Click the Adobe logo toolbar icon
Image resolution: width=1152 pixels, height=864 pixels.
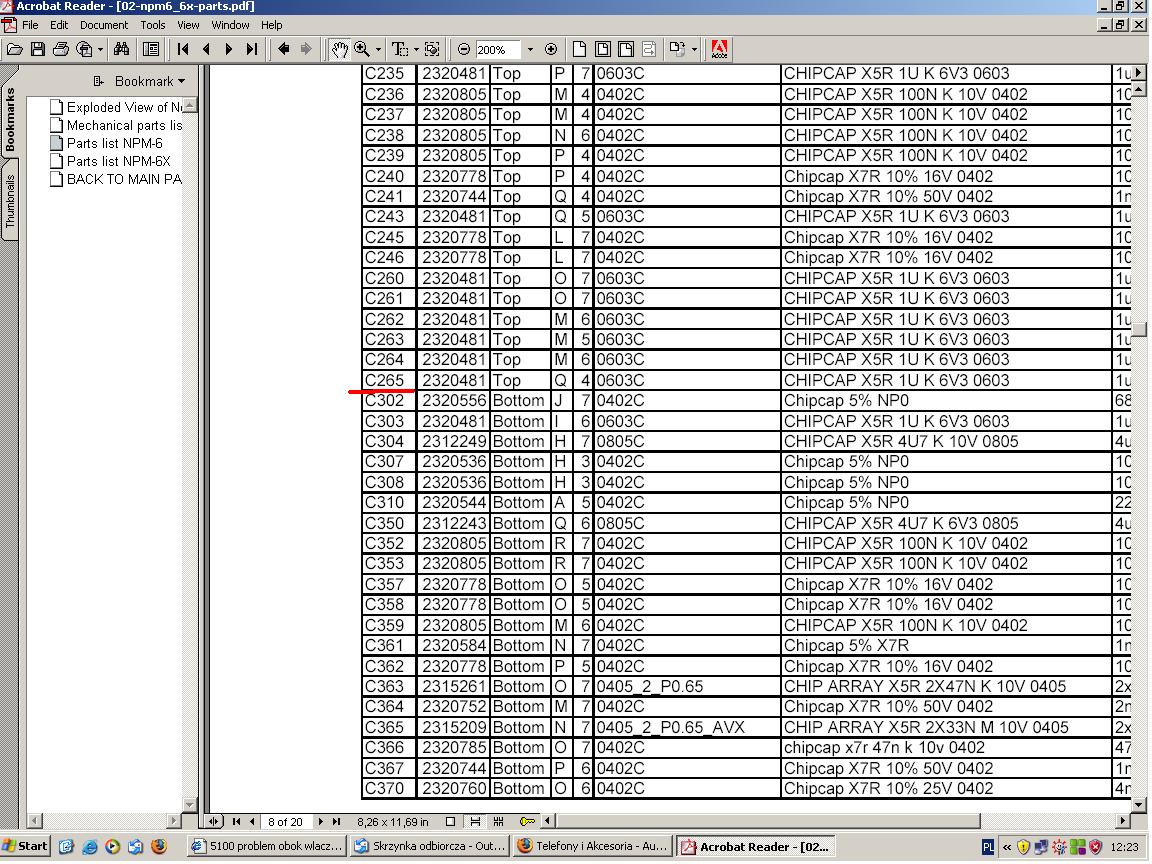719,49
